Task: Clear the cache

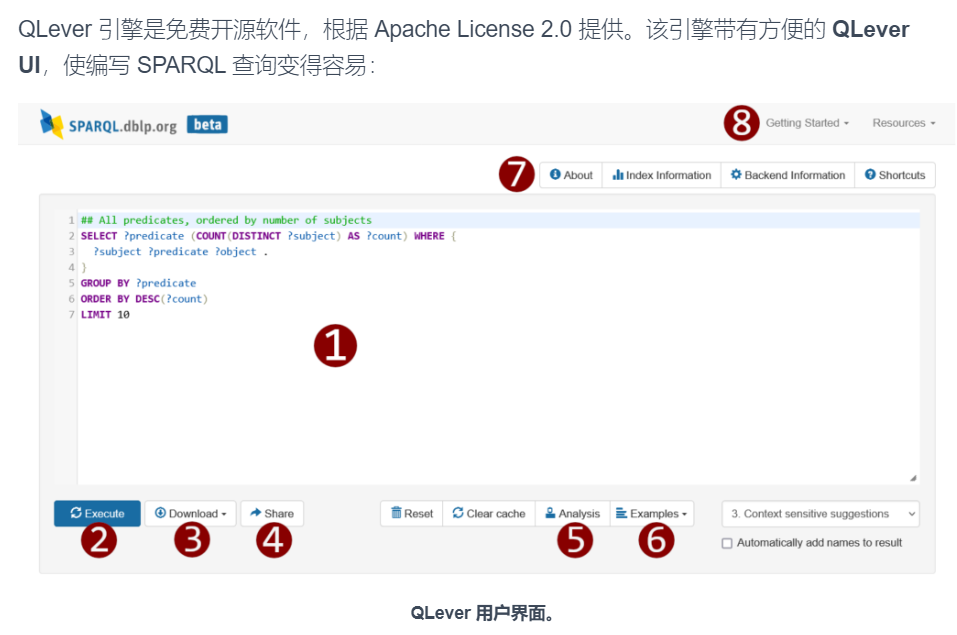Action: coord(489,513)
